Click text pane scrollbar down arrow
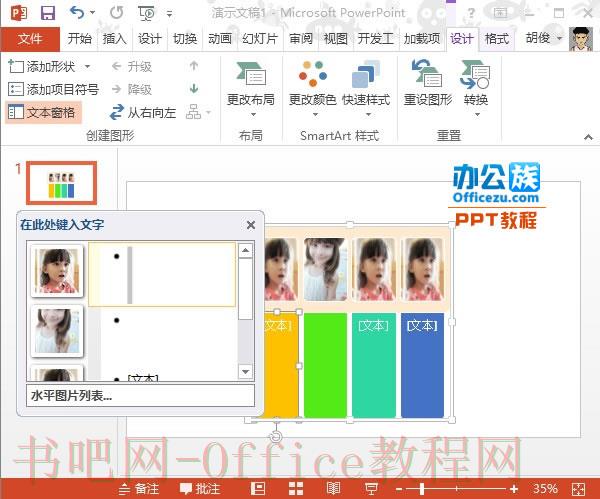600x499 pixels. coord(245,371)
